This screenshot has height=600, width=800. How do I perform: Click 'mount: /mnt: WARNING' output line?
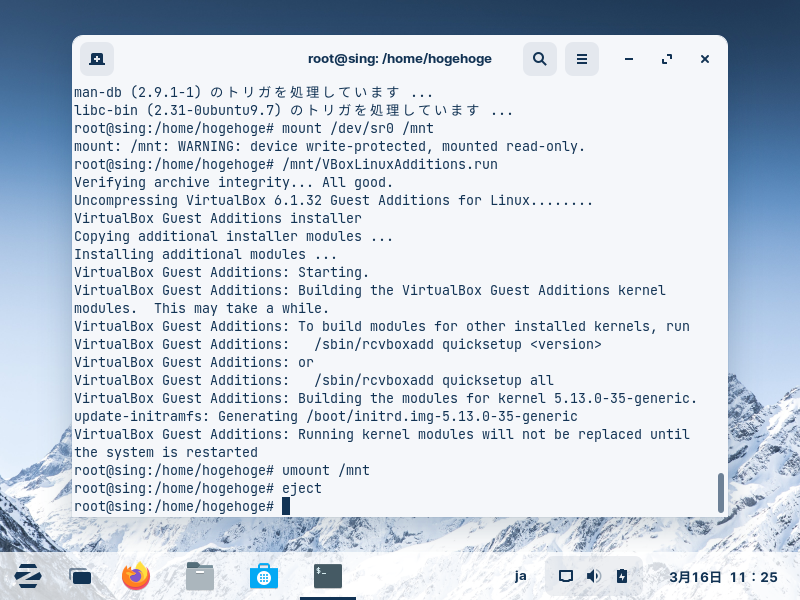pos(330,146)
